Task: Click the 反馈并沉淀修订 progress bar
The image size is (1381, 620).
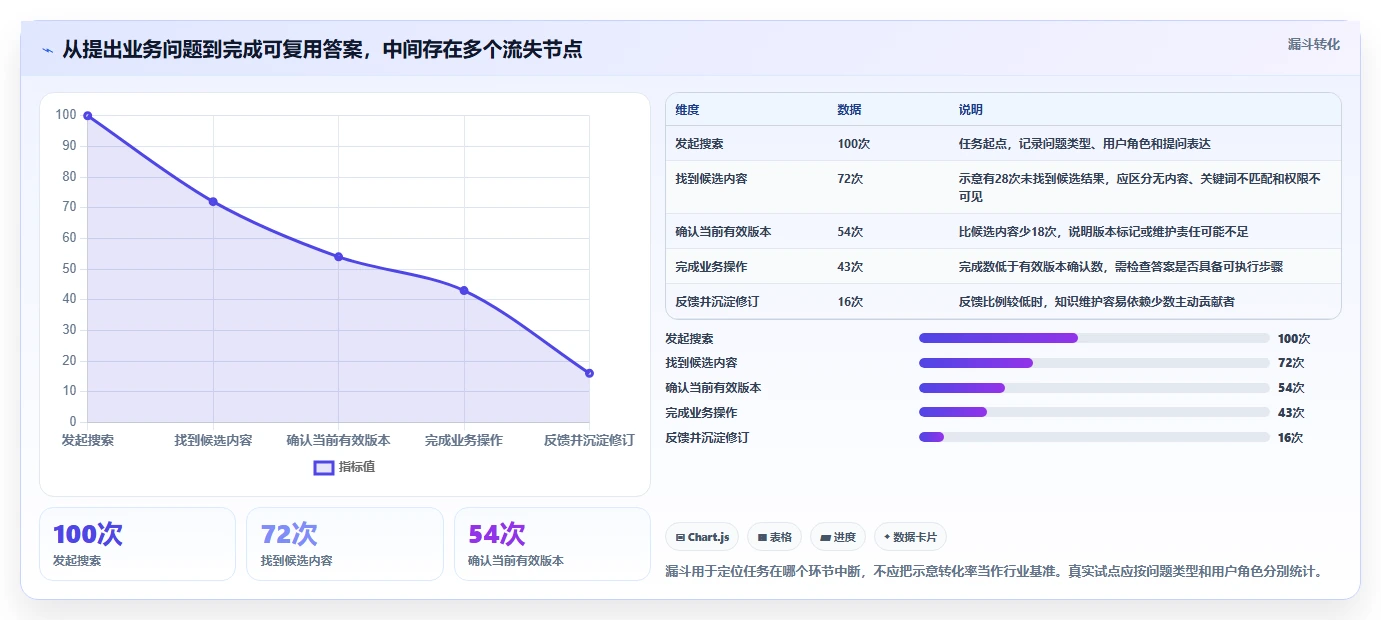Action: 1094,437
